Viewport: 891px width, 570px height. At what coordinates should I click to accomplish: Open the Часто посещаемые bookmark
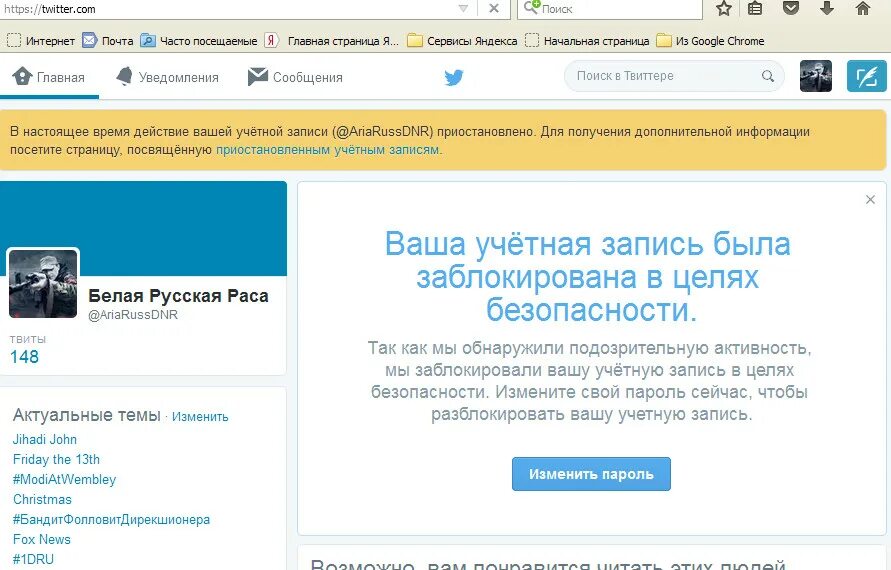click(x=199, y=41)
